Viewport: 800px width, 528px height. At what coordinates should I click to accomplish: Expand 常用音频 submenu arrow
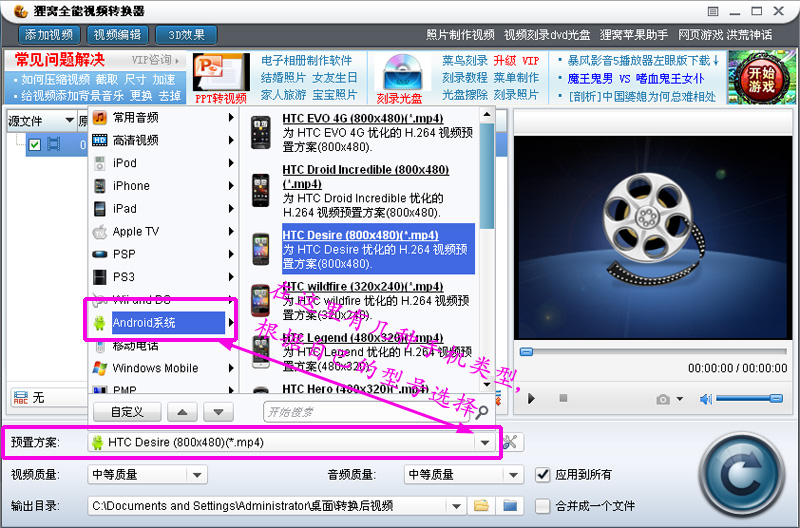231,118
